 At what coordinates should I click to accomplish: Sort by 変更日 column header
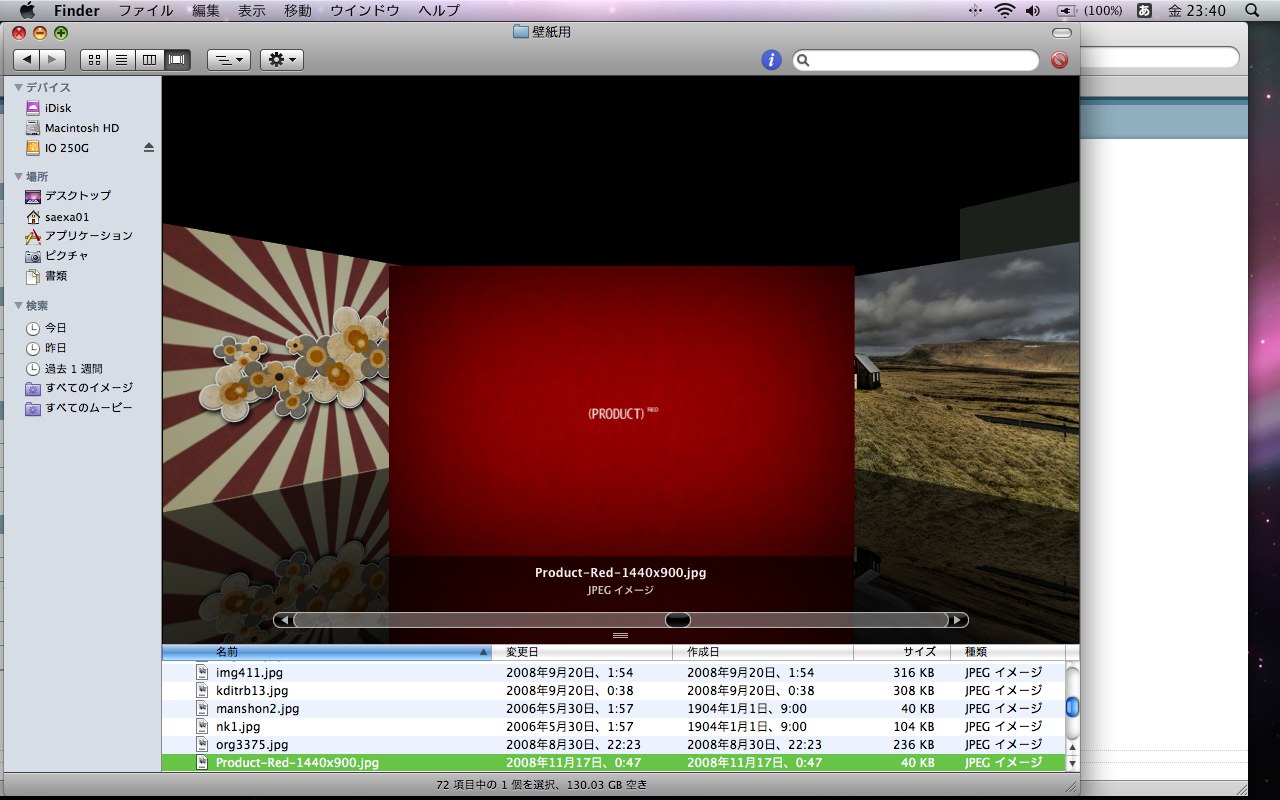(x=583, y=652)
